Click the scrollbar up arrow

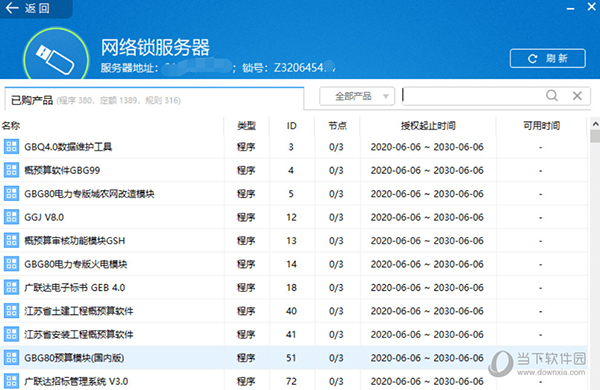595,124
